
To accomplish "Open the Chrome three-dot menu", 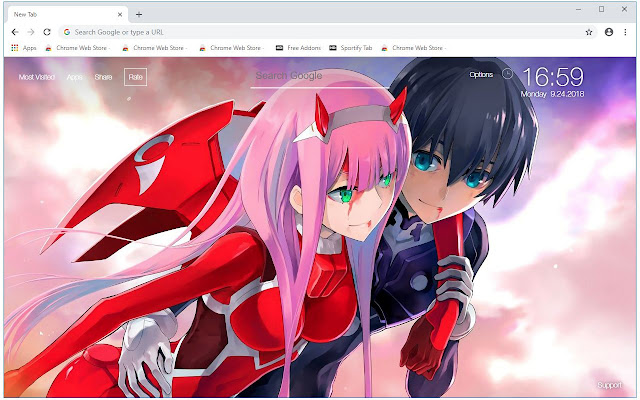I will click(x=625, y=32).
